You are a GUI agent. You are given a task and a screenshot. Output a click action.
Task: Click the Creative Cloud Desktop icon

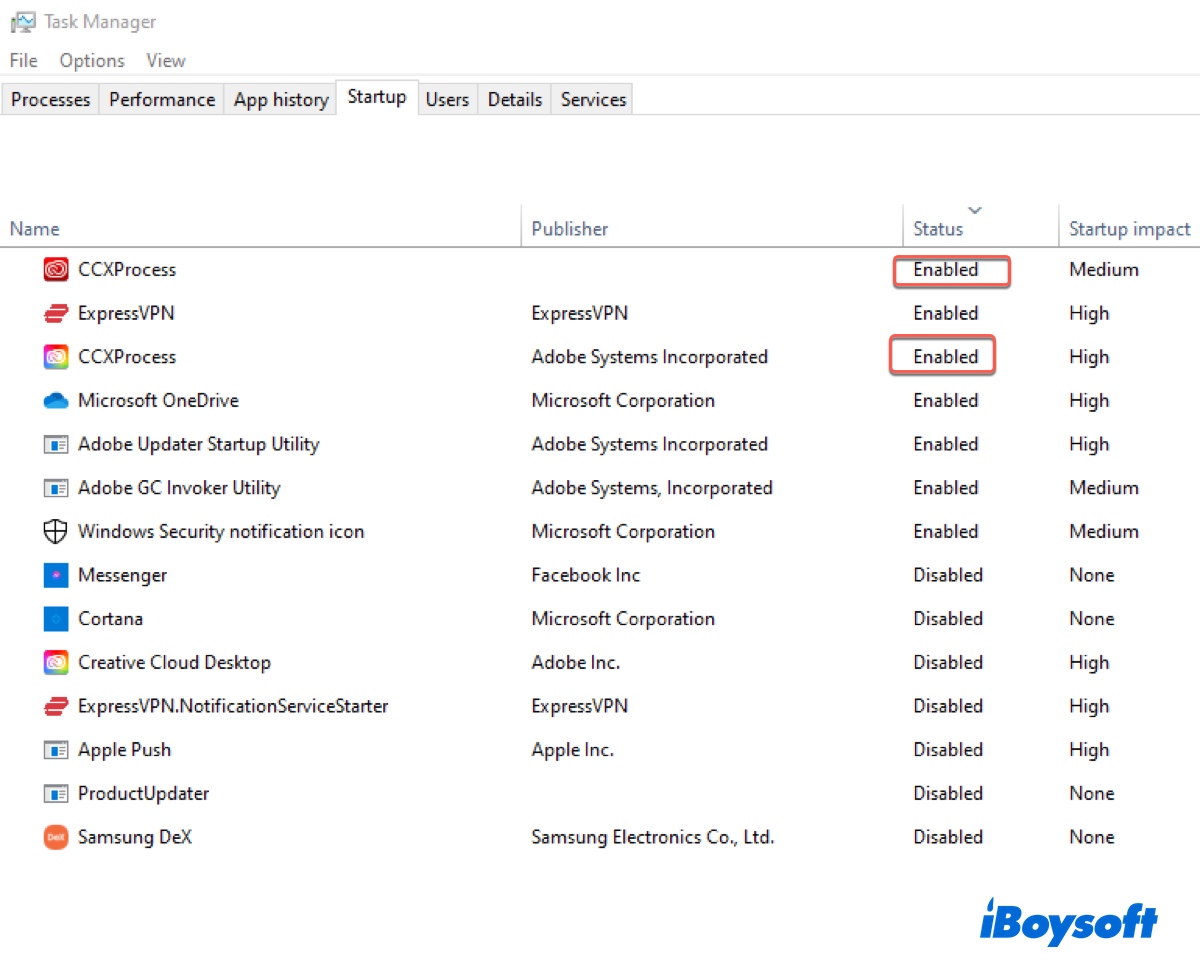(56, 662)
